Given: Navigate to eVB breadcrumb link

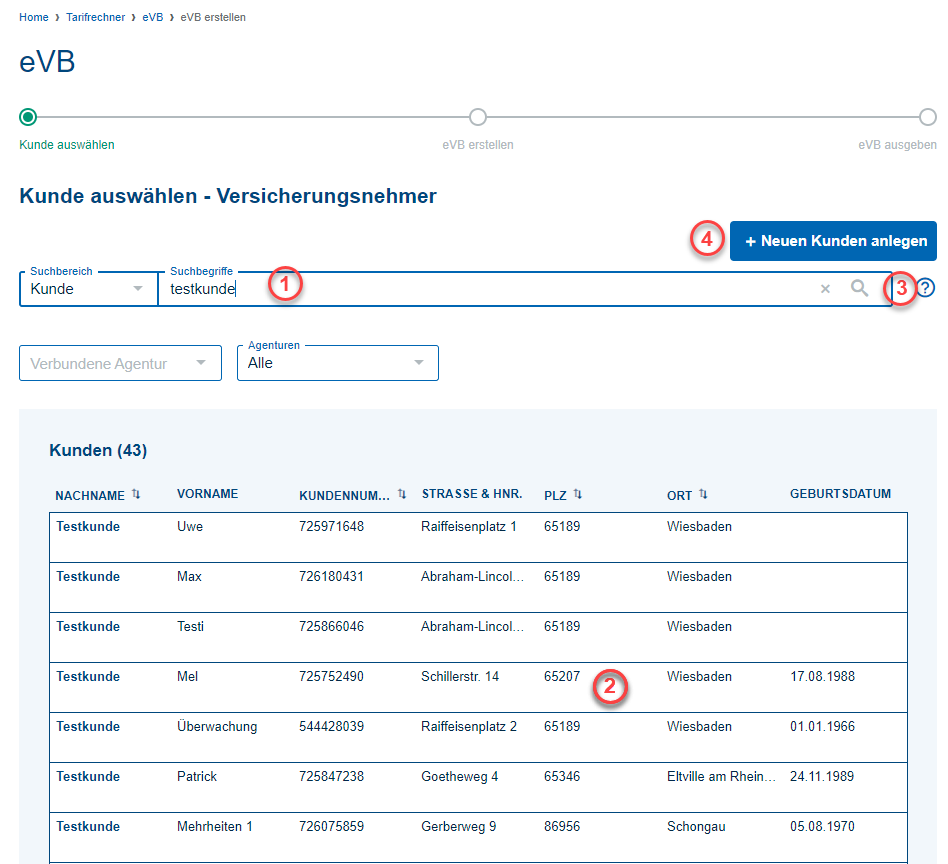Looking at the screenshot, I should point(152,18).
